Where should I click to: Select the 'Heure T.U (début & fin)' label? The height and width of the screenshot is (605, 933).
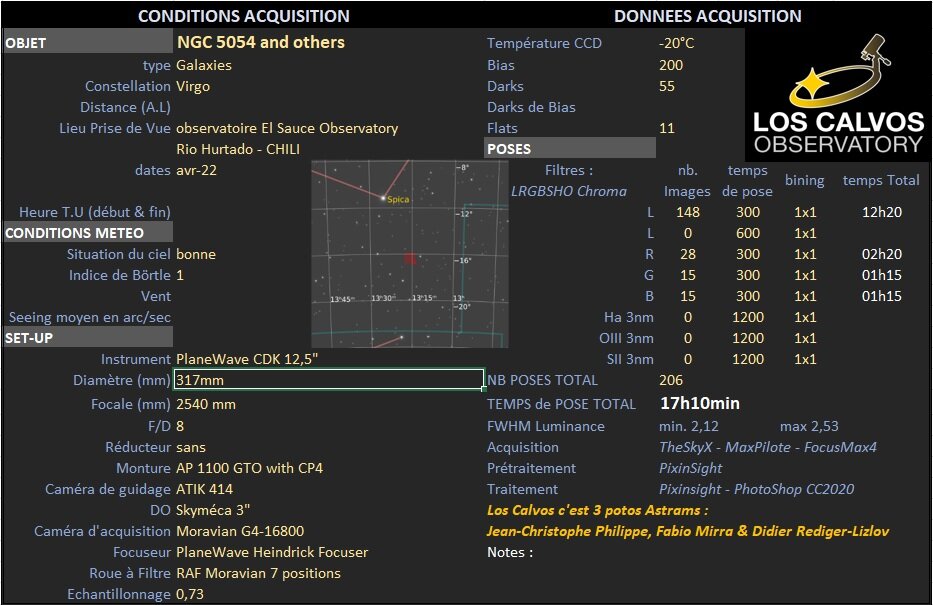point(95,212)
